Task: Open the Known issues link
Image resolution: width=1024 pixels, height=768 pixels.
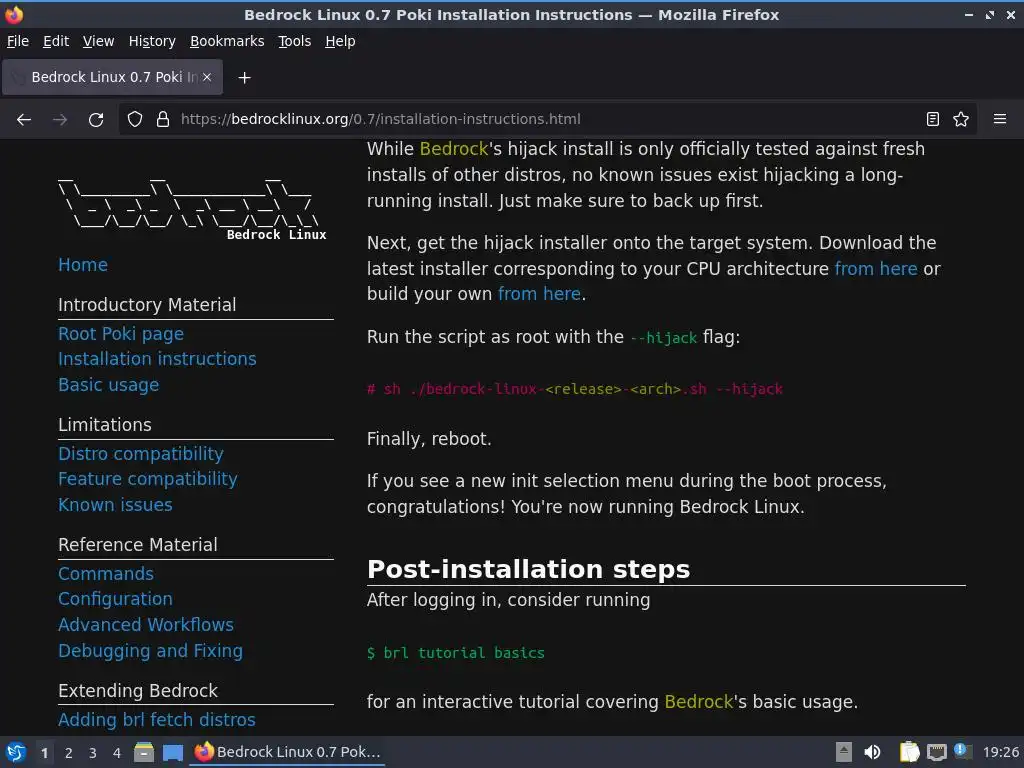Action: click(x=115, y=505)
